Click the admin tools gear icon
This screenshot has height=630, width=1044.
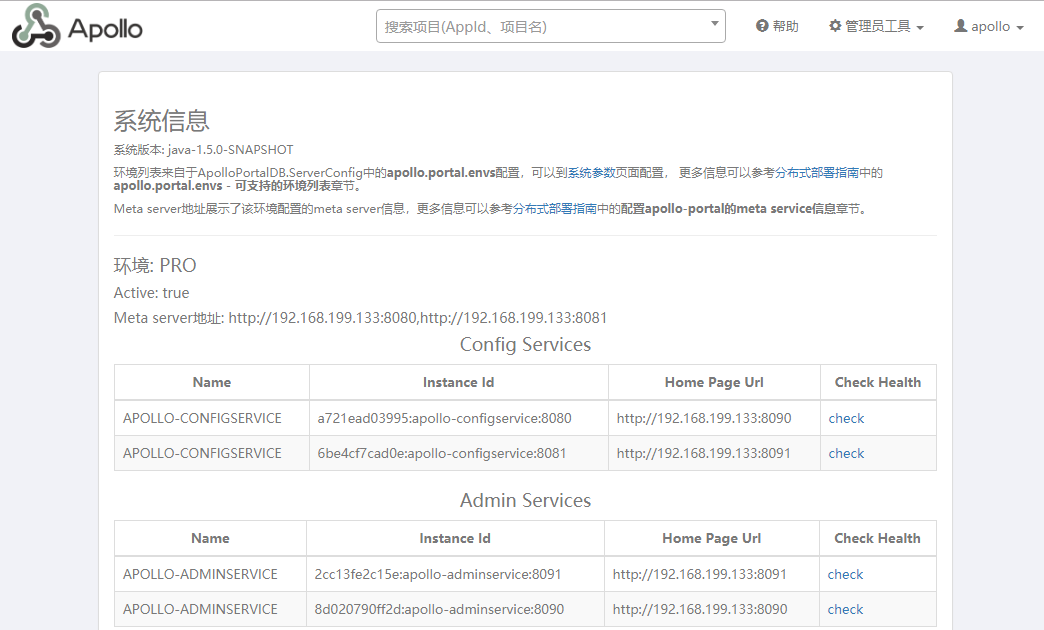tap(835, 26)
